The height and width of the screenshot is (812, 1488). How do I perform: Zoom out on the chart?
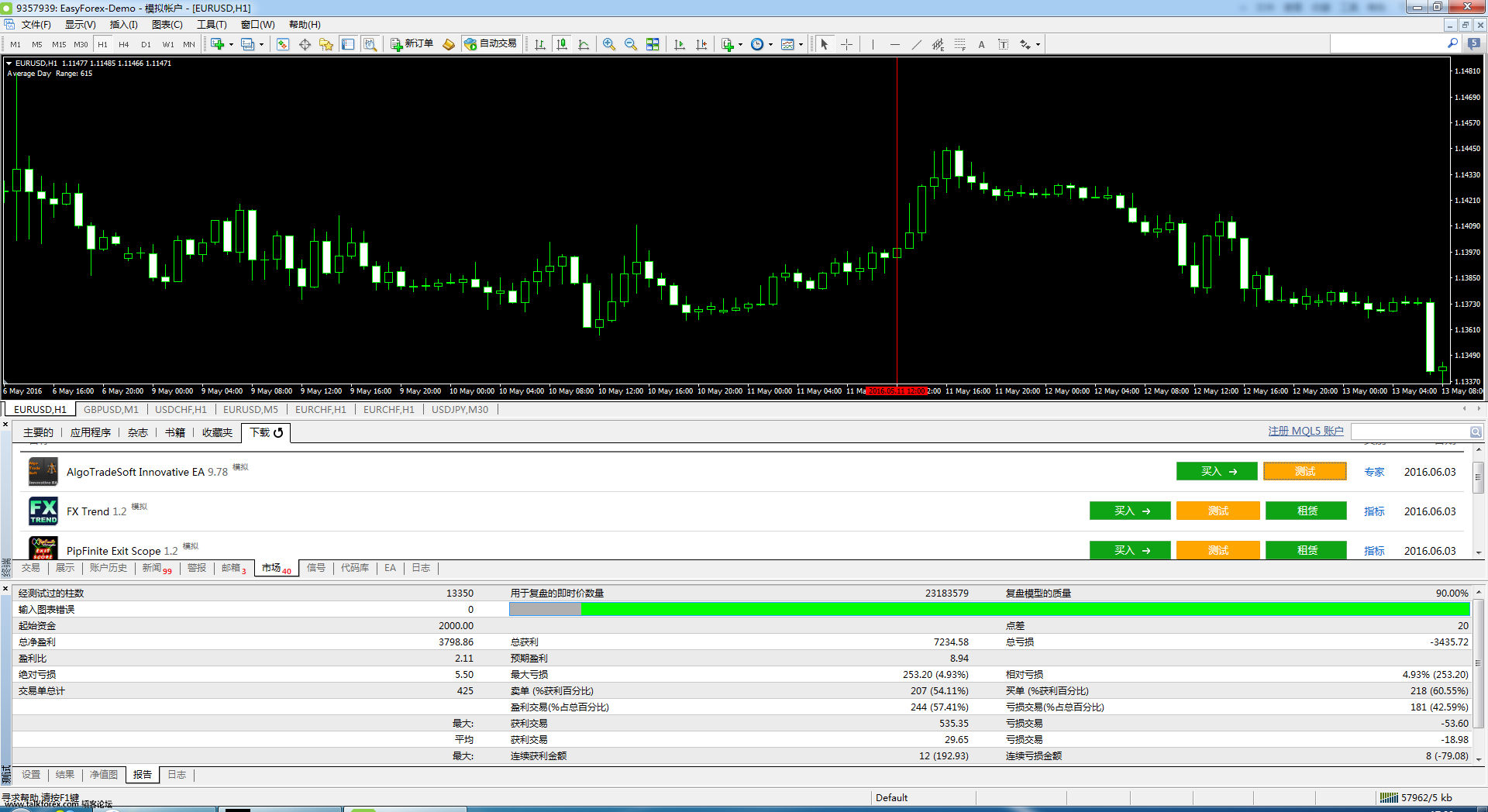(631, 44)
